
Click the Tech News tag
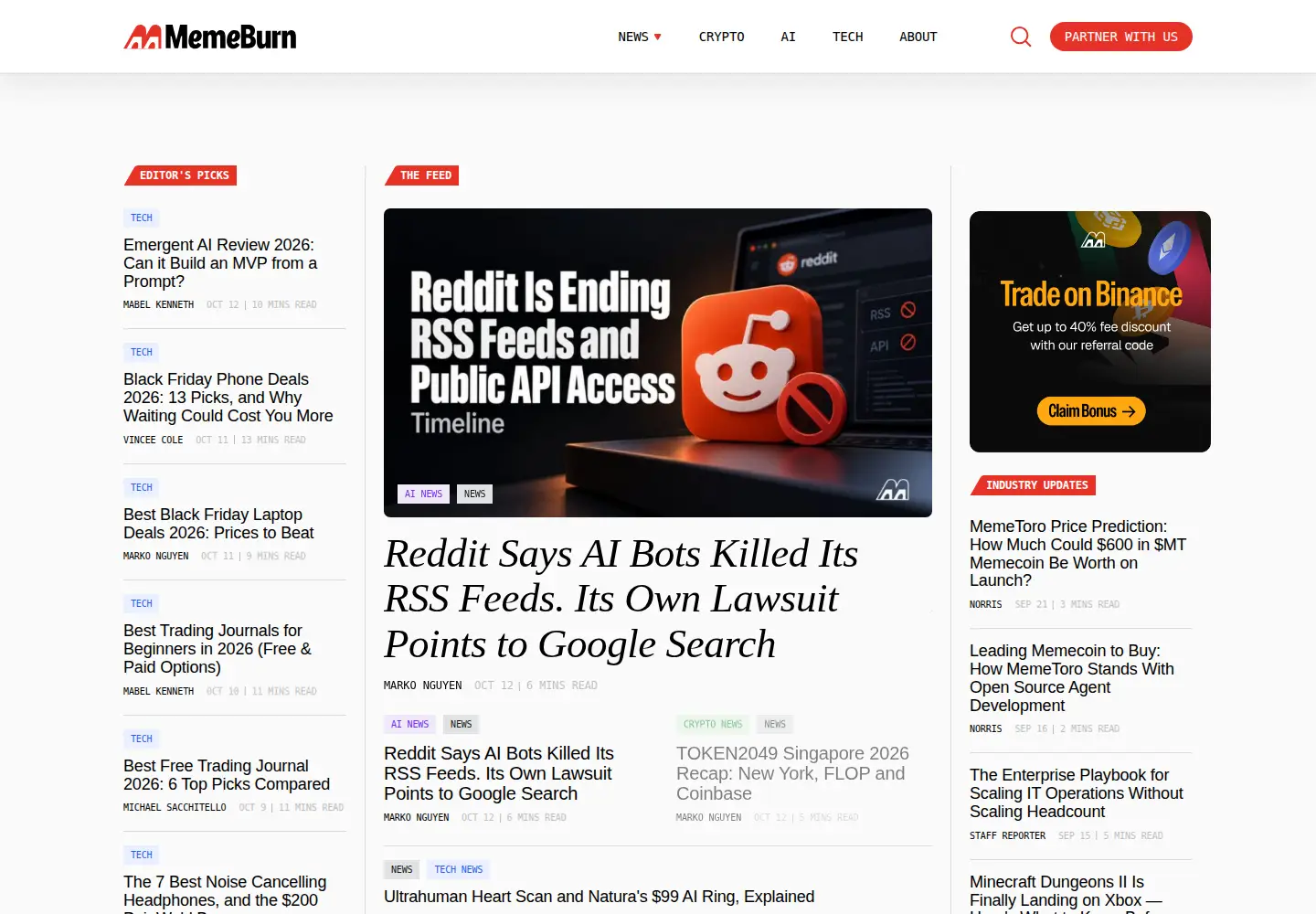click(459, 869)
